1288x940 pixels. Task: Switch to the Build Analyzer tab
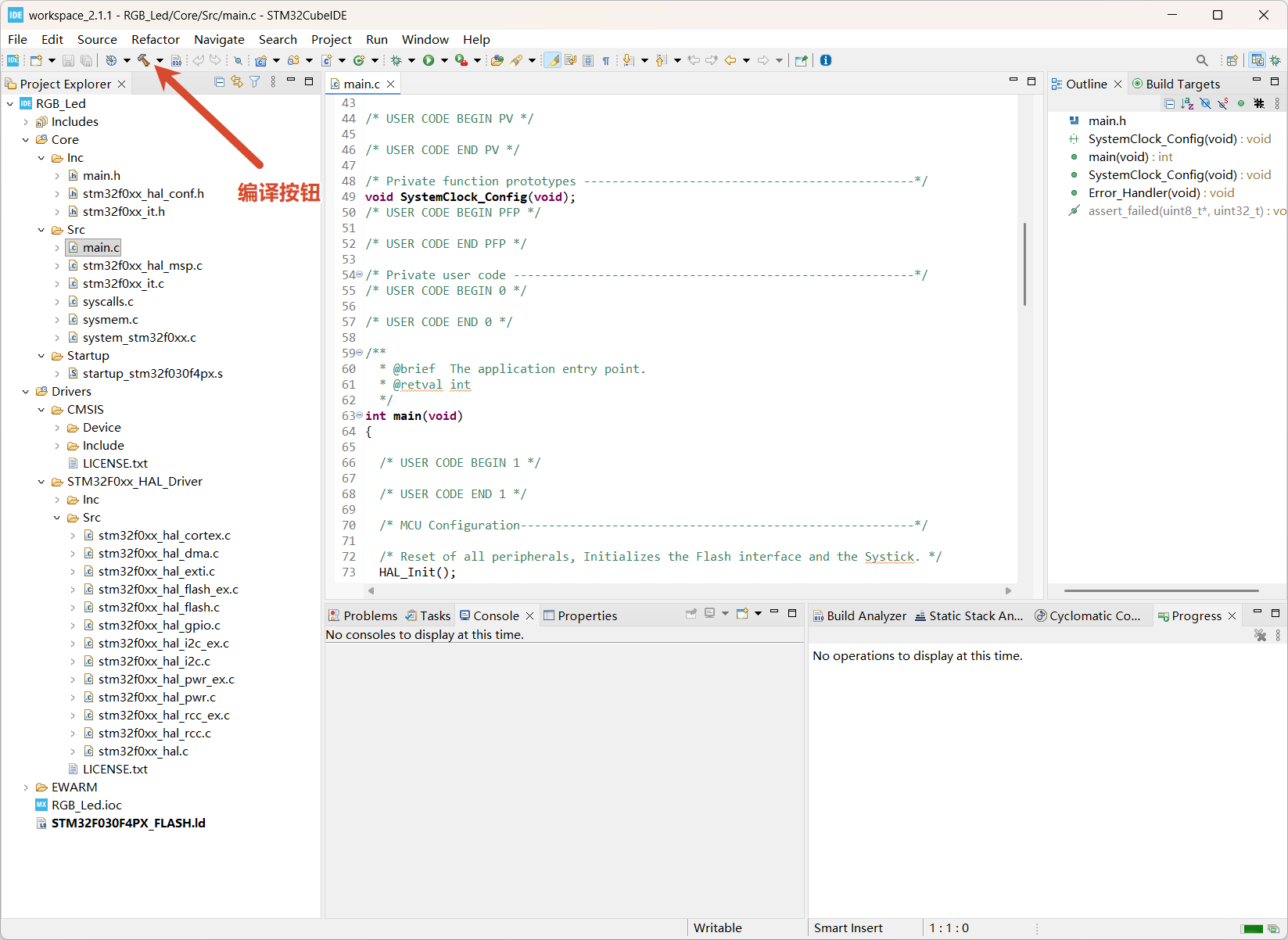pyautogui.click(x=859, y=615)
